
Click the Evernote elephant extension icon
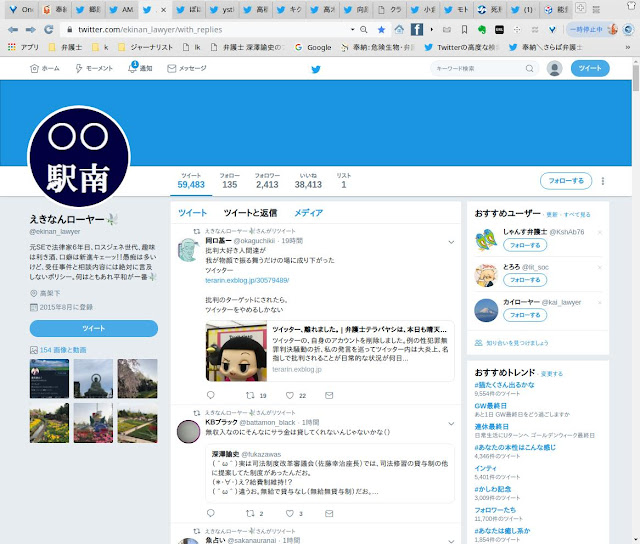coord(482,29)
